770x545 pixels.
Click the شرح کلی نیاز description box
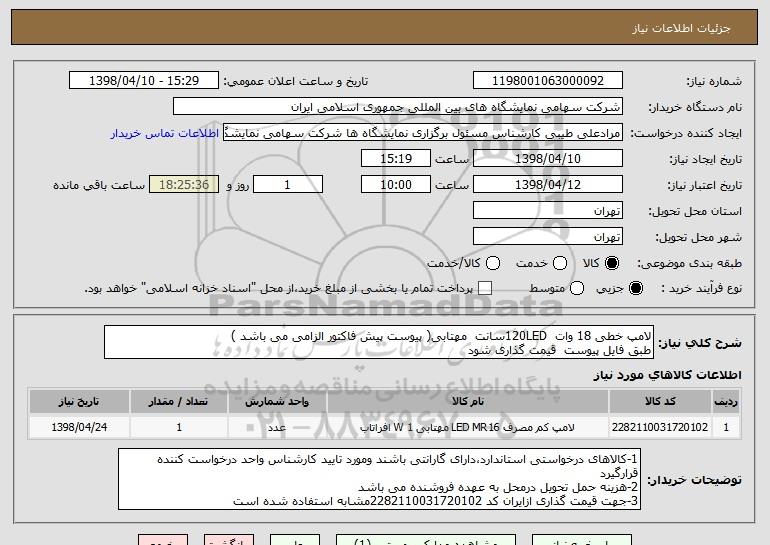pyautogui.click(x=379, y=342)
